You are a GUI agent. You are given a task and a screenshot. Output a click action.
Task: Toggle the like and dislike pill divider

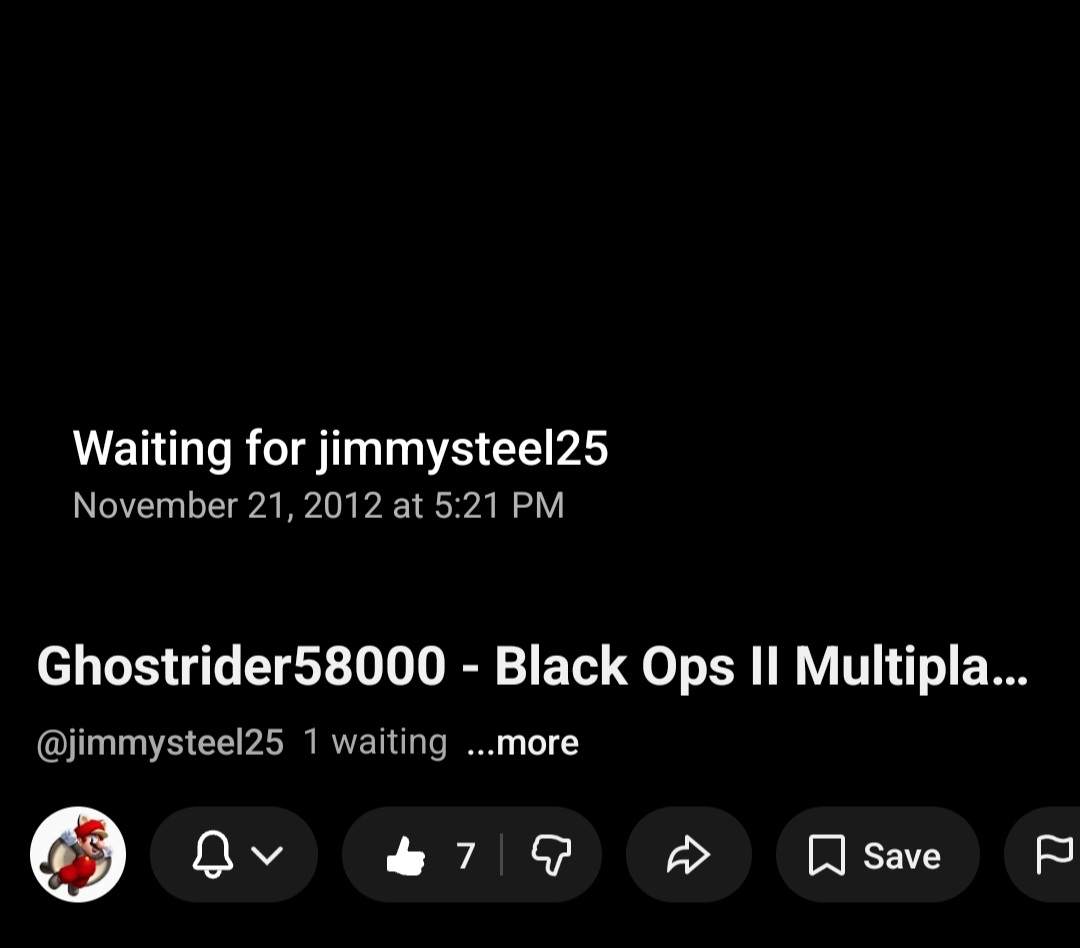[x=501, y=854]
